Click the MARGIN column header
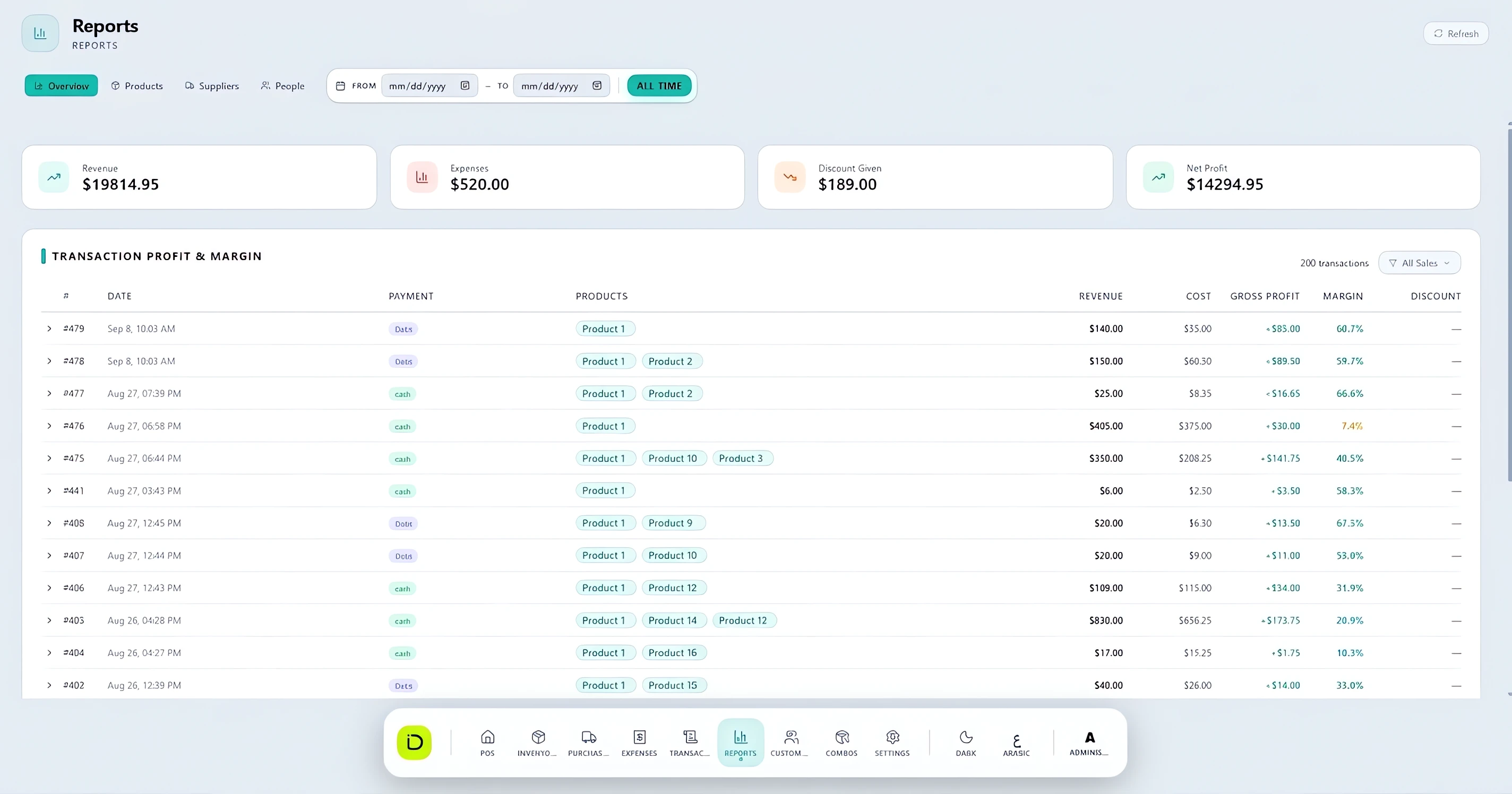 1343,296
